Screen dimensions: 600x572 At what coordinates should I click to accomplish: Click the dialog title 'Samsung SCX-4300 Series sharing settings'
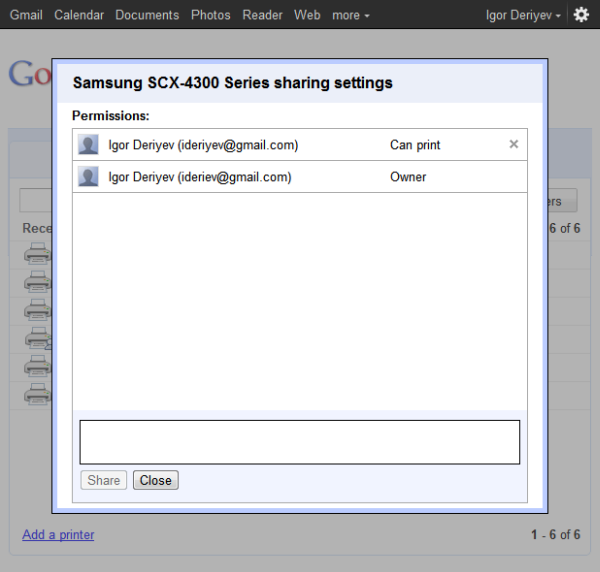coord(233,83)
